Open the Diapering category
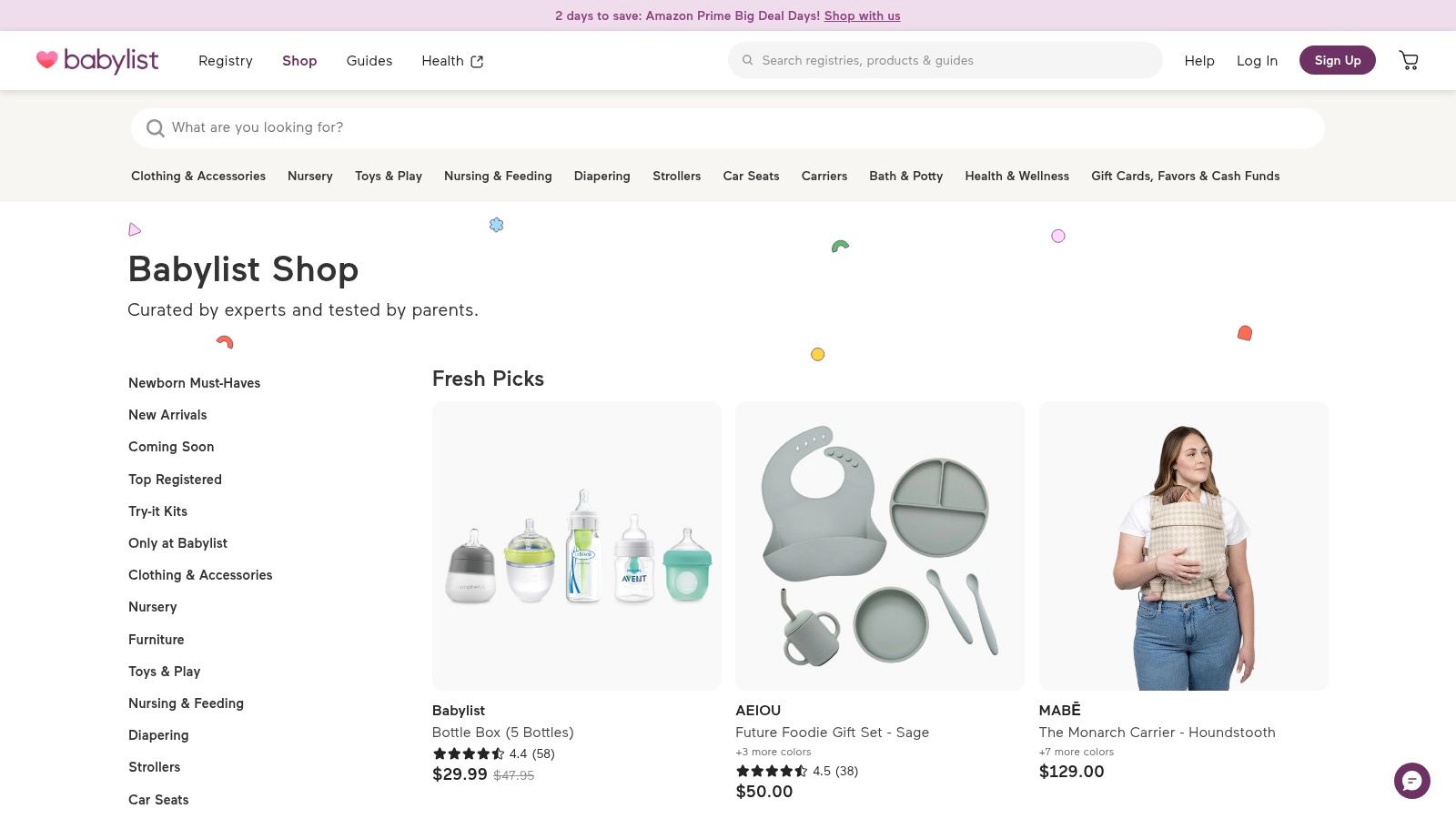 coord(602,176)
